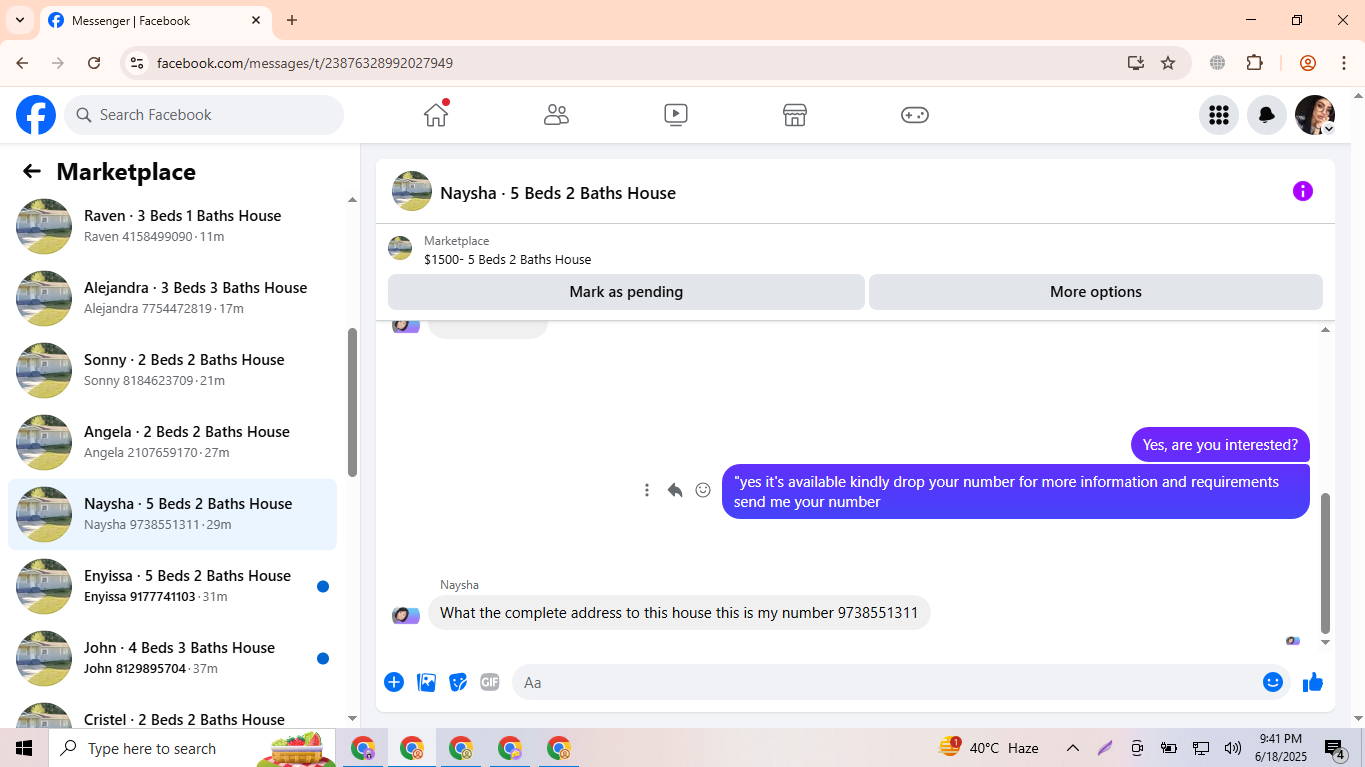
Task: Click the Search Facebook field
Action: [x=204, y=115]
